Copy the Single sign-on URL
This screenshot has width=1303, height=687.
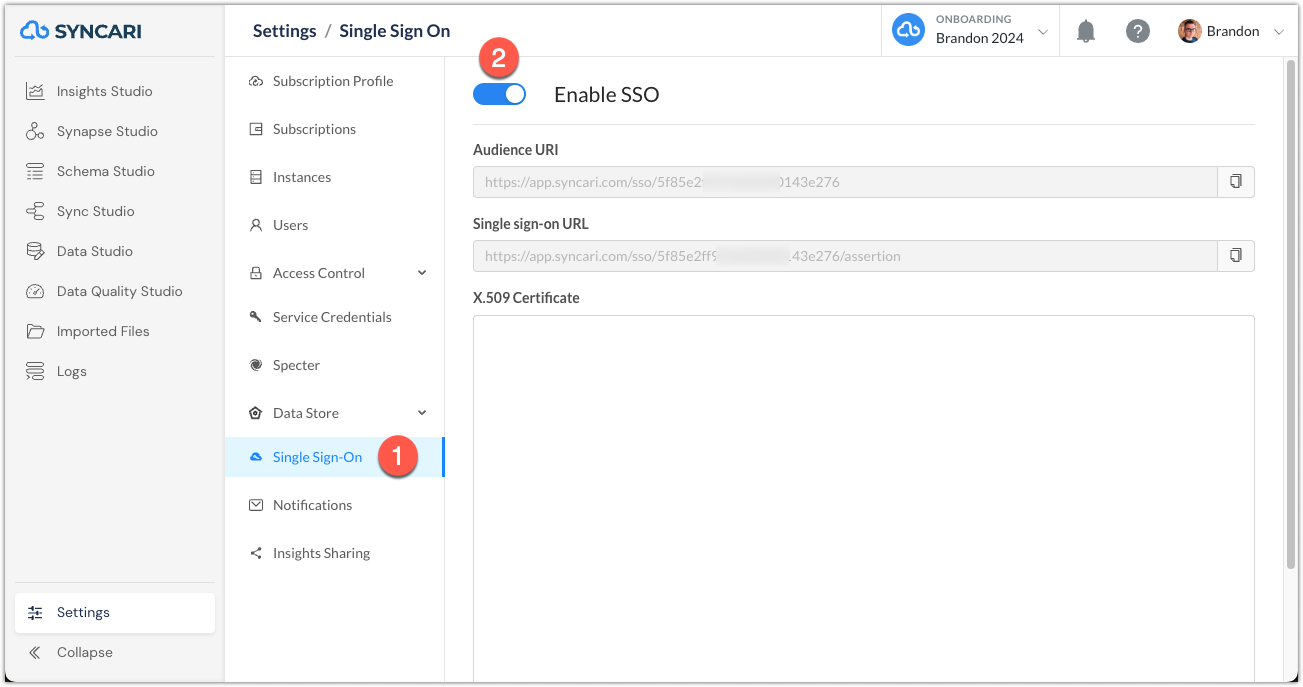[1236, 256]
